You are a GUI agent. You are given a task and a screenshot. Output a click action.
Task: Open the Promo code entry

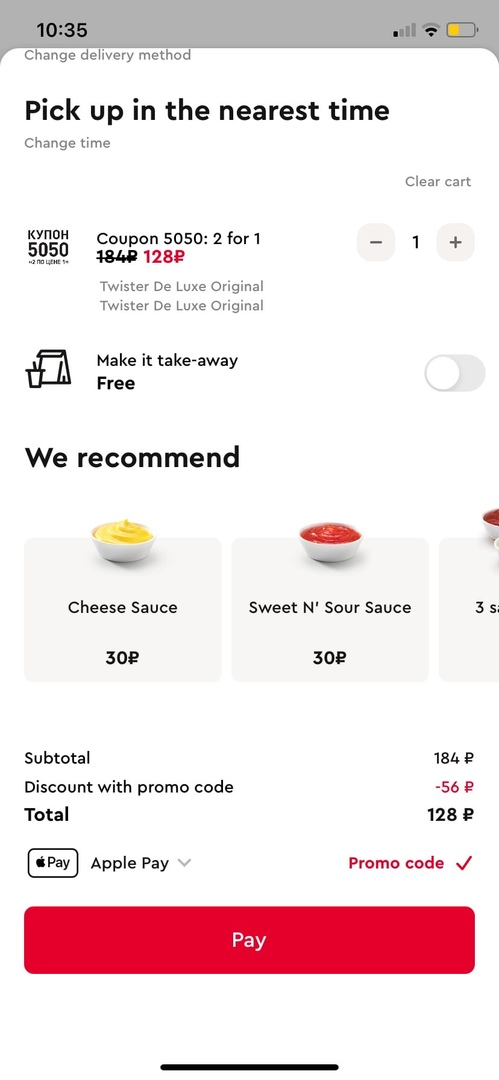(396, 863)
